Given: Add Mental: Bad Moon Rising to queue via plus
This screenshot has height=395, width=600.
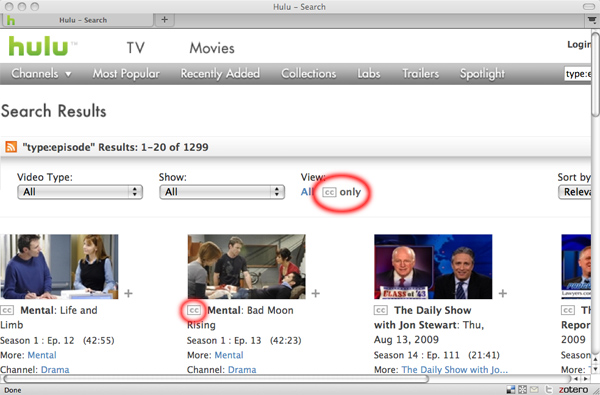Looking at the screenshot, I should click(x=316, y=294).
